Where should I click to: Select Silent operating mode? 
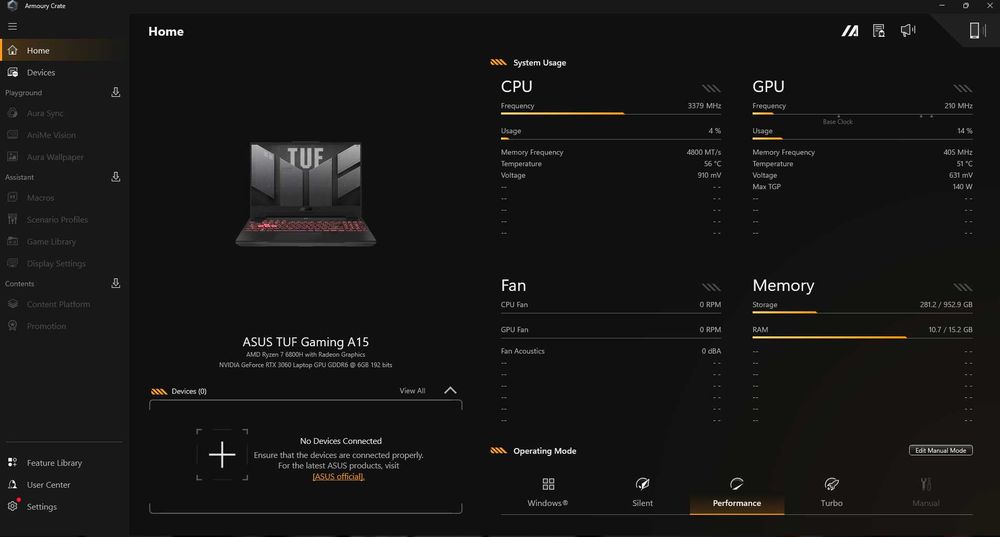pyautogui.click(x=642, y=492)
